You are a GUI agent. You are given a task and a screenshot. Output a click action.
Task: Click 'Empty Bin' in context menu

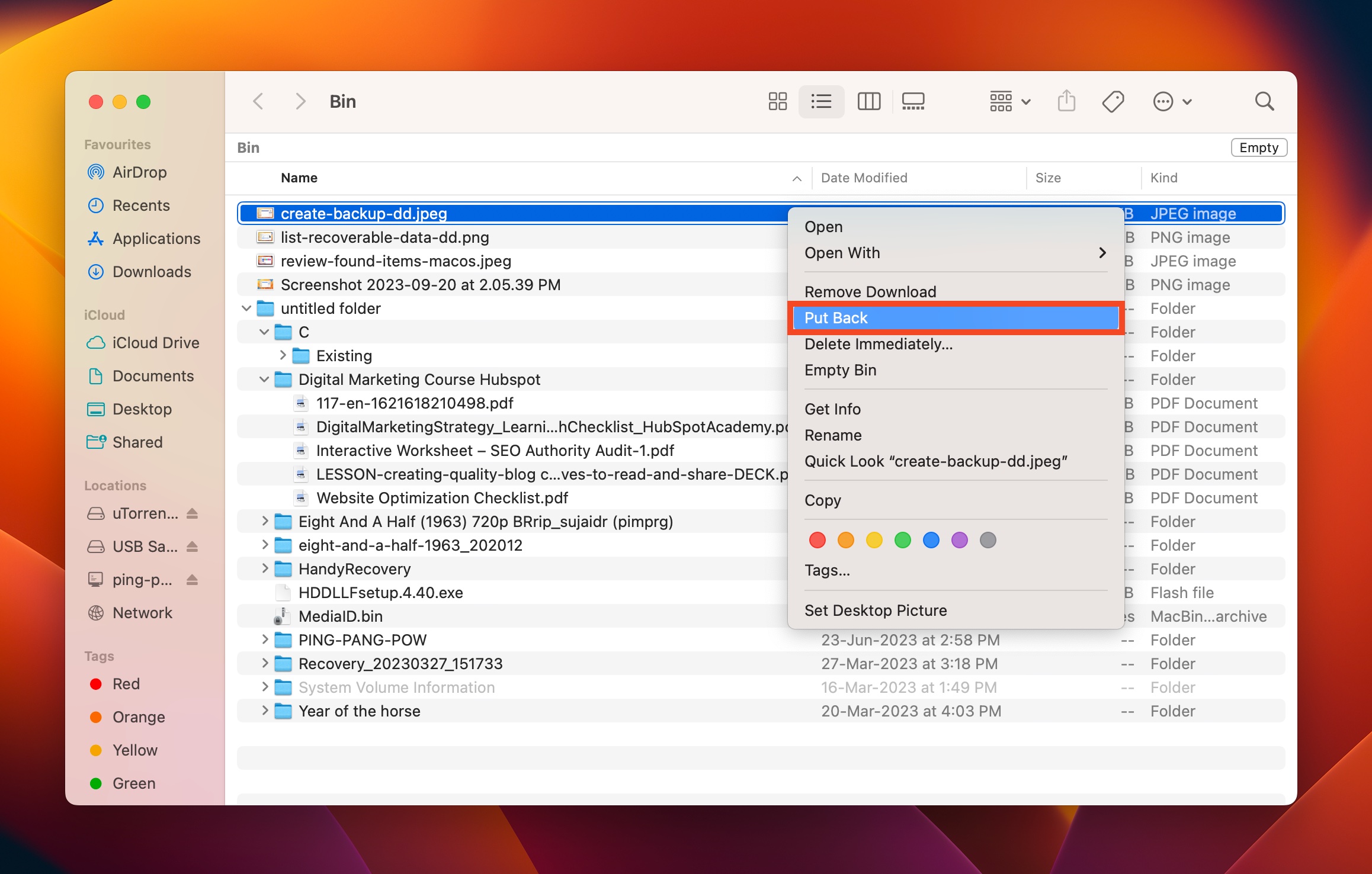coord(840,369)
